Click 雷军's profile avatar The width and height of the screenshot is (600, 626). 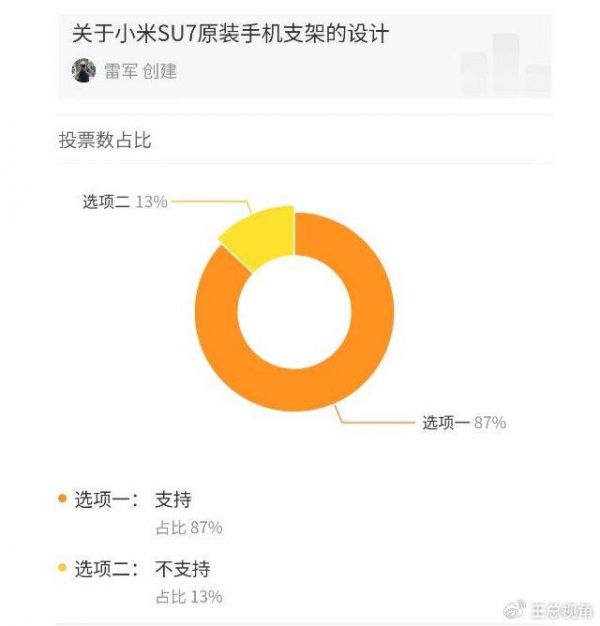point(83,70)
